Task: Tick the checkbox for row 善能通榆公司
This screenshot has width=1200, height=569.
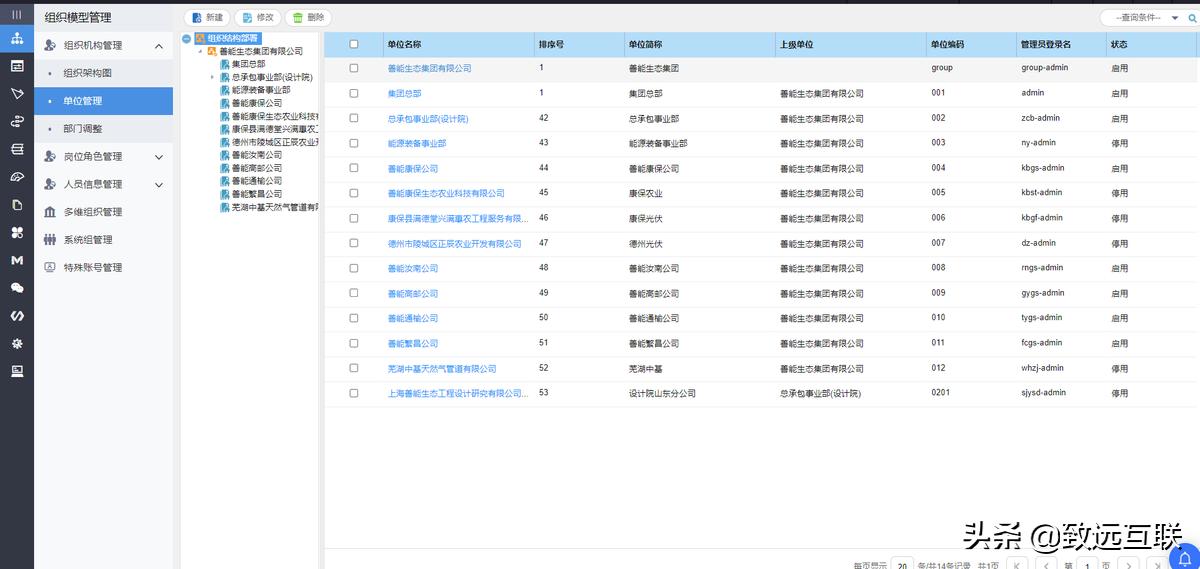Action: pos(354,318)
